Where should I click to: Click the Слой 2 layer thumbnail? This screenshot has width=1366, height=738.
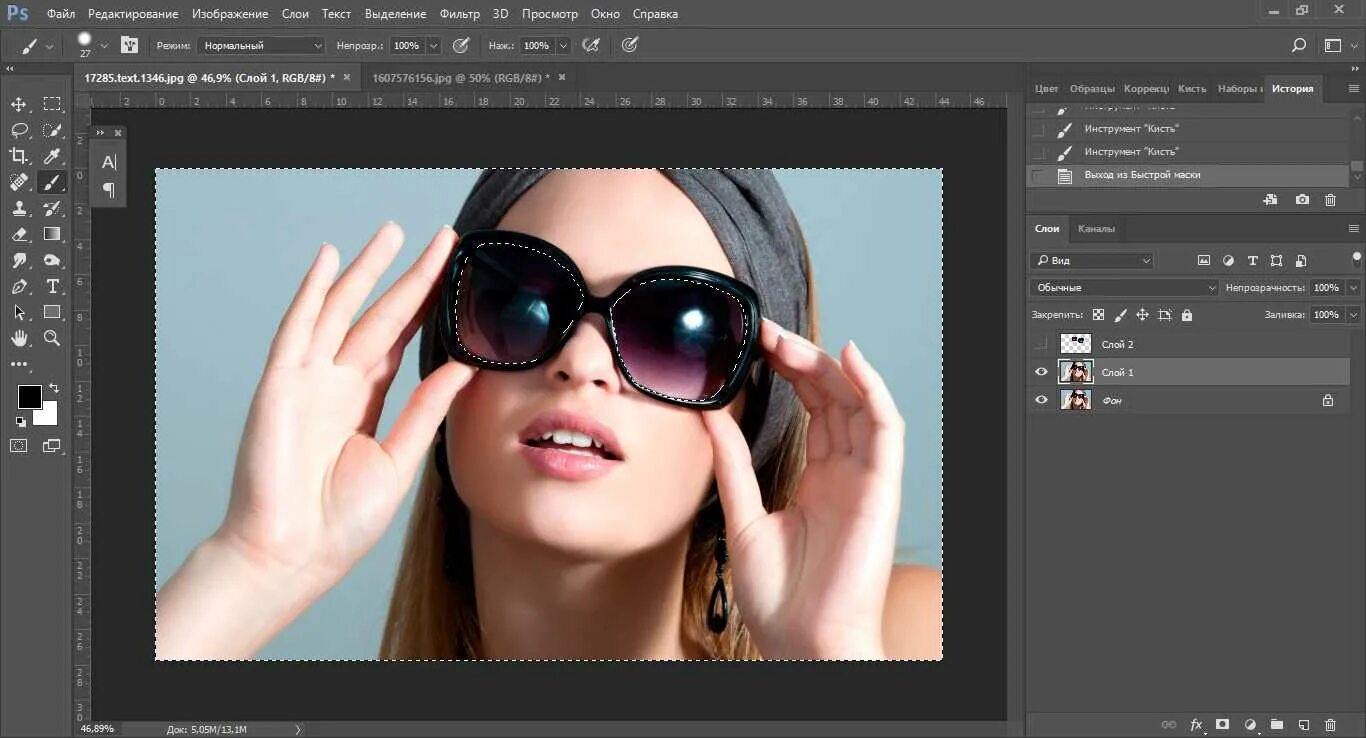click(x=1076, y=344)
